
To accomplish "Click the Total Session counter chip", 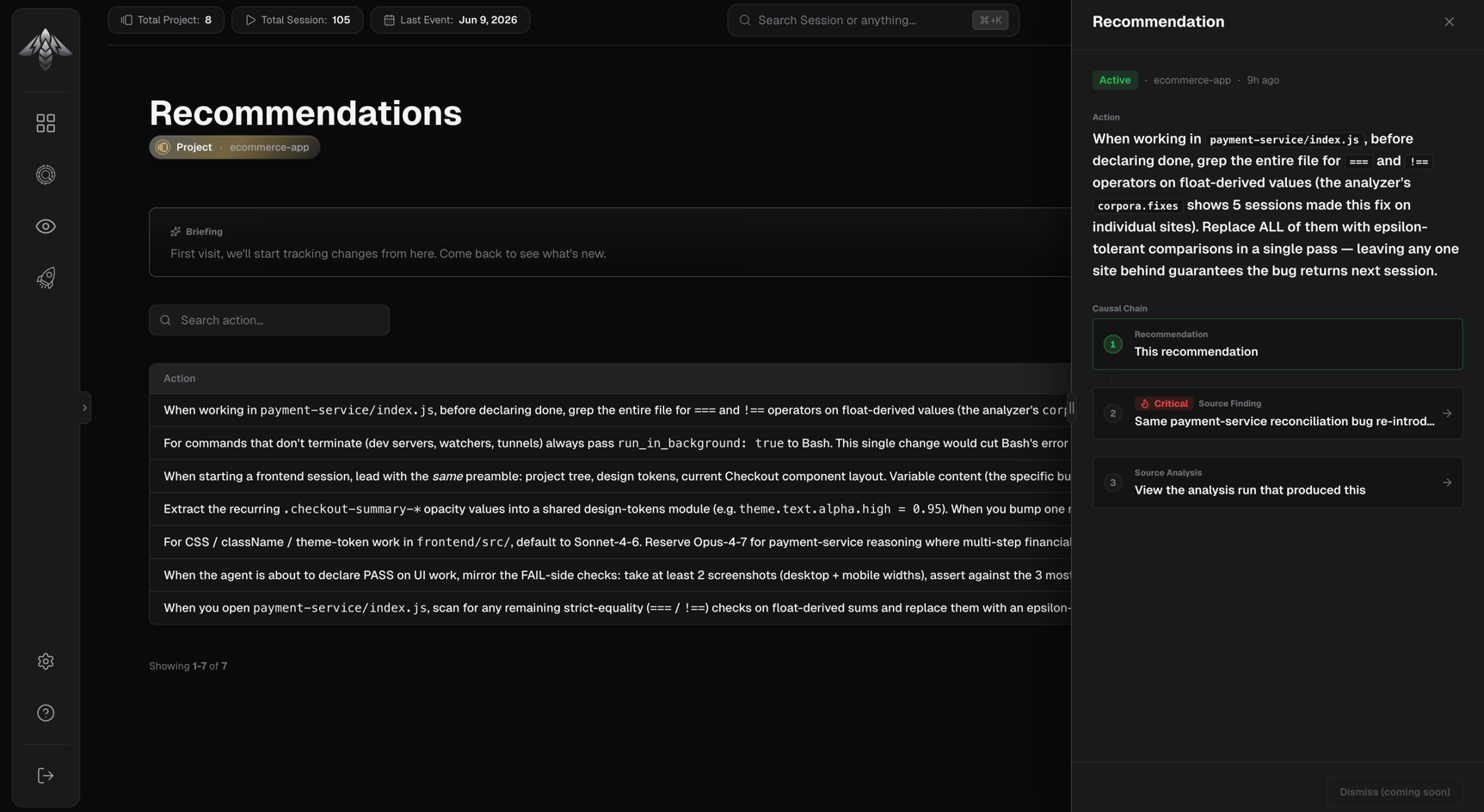I will point(298,20).
